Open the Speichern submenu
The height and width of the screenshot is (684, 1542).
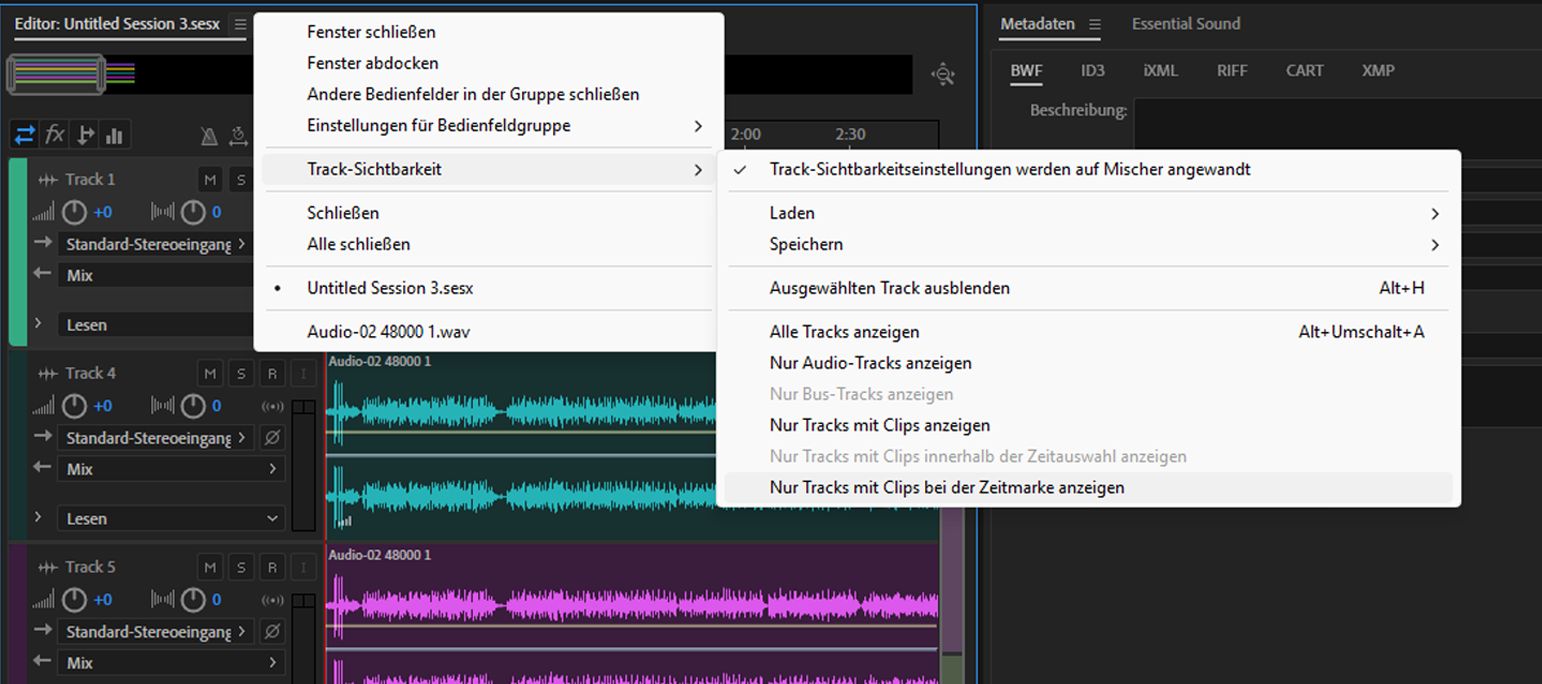tap(1090, 244)
